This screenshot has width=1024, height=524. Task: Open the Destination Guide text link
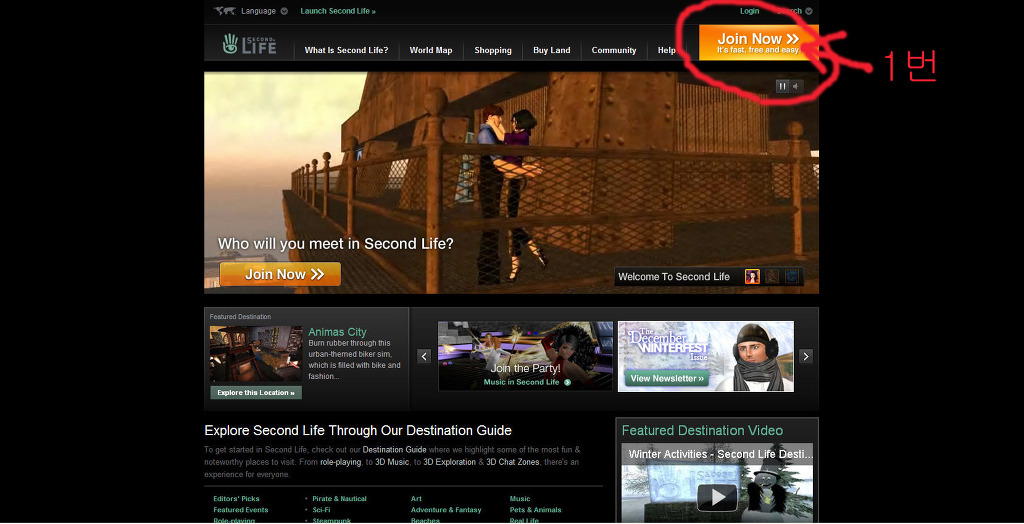394,450
